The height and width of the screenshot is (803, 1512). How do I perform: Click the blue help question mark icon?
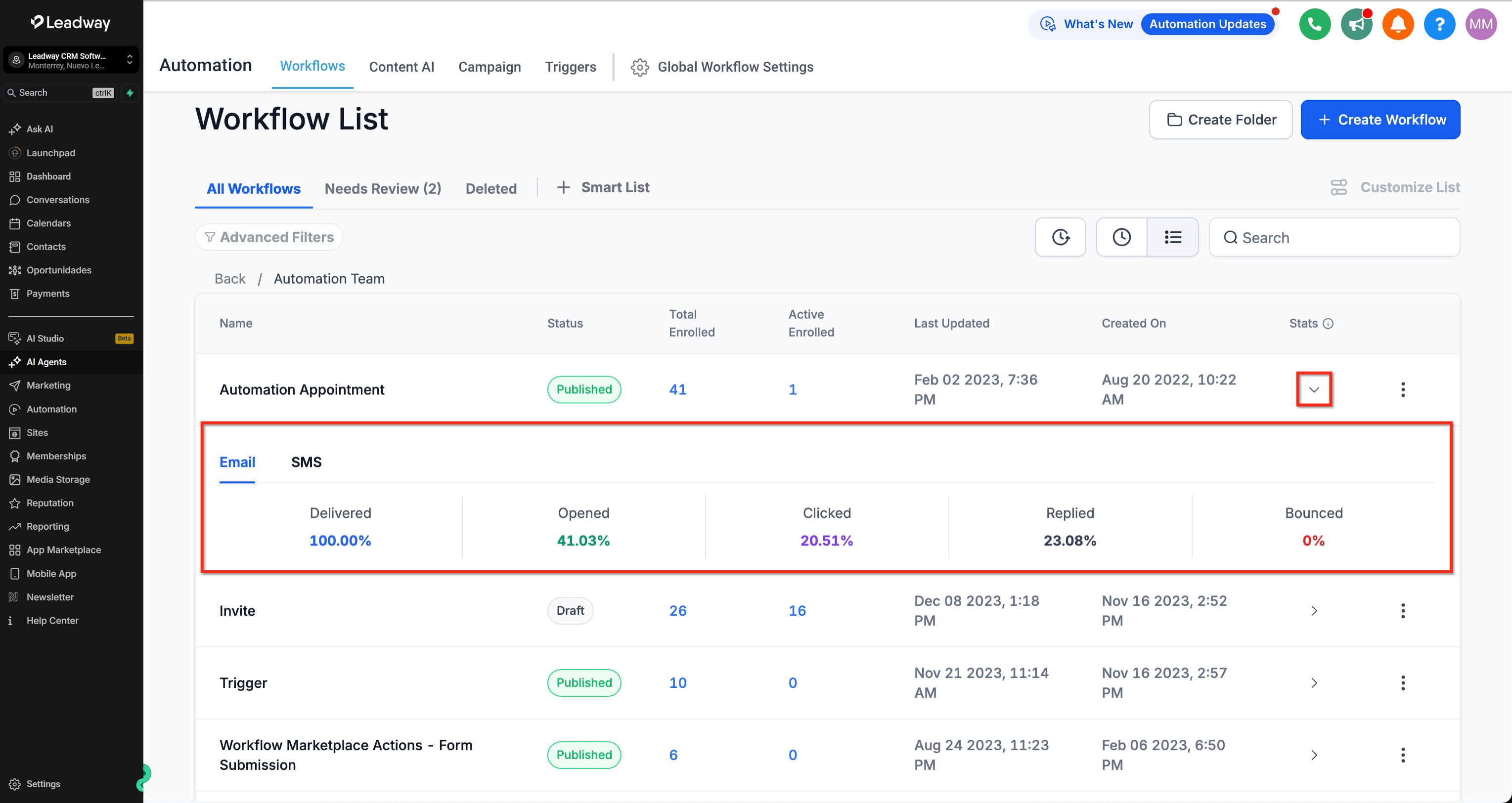pyautogui.click(x=1440, y=24)
